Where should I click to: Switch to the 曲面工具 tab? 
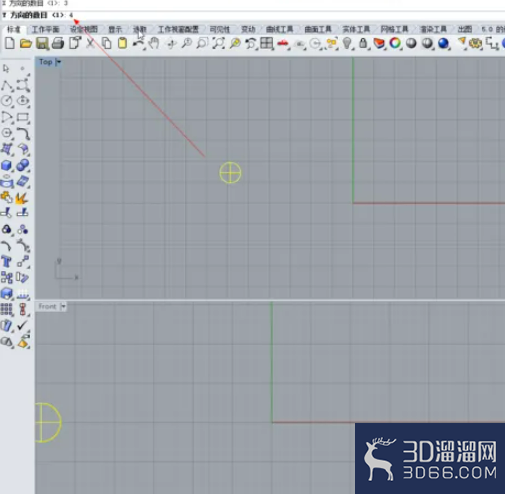(x=318, y=29)
